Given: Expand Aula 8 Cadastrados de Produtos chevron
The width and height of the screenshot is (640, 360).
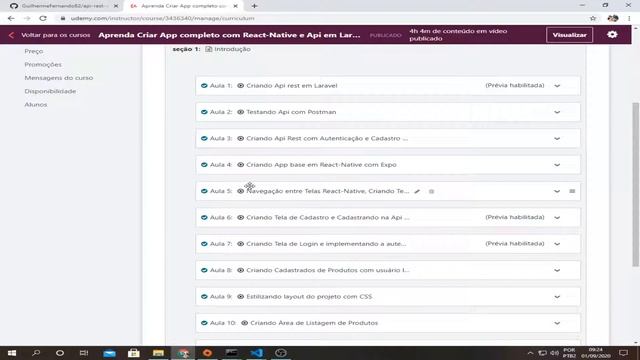Looking at the screenshot, I should pyautogui.click(x=557, y=270).
